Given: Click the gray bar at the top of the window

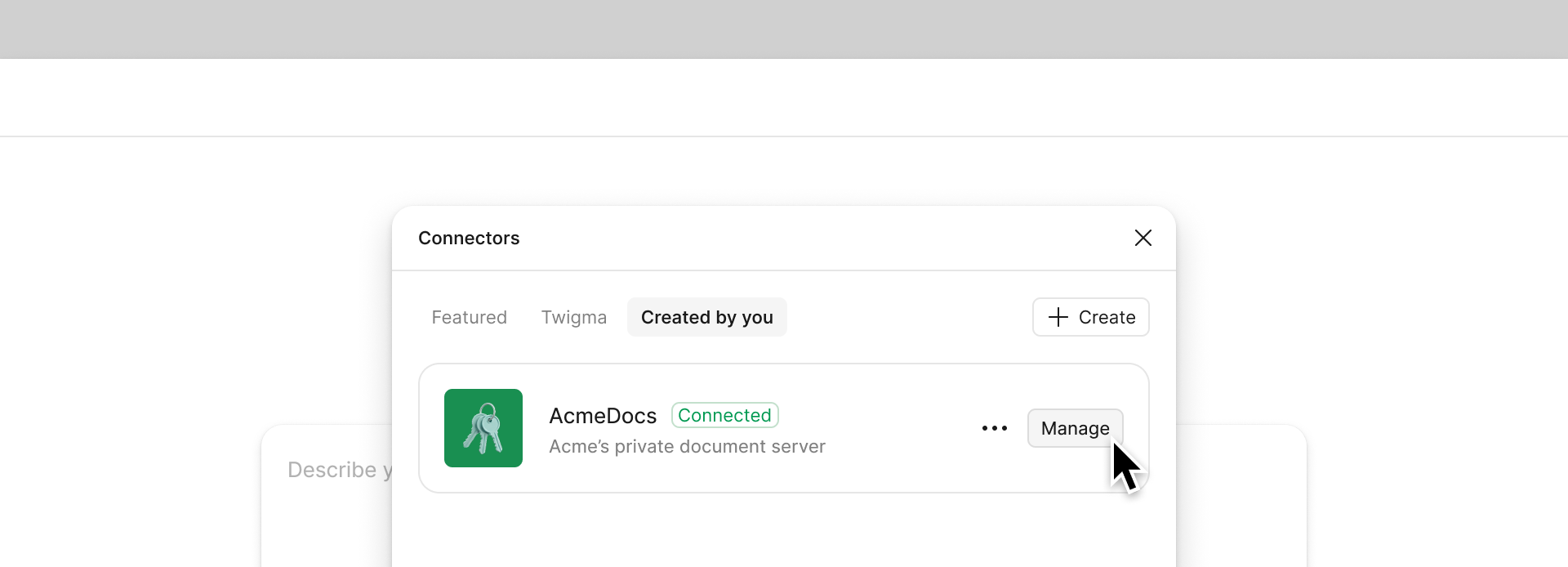Looking at the screenshot, I should pyautogui.click(x=784, y=29).
